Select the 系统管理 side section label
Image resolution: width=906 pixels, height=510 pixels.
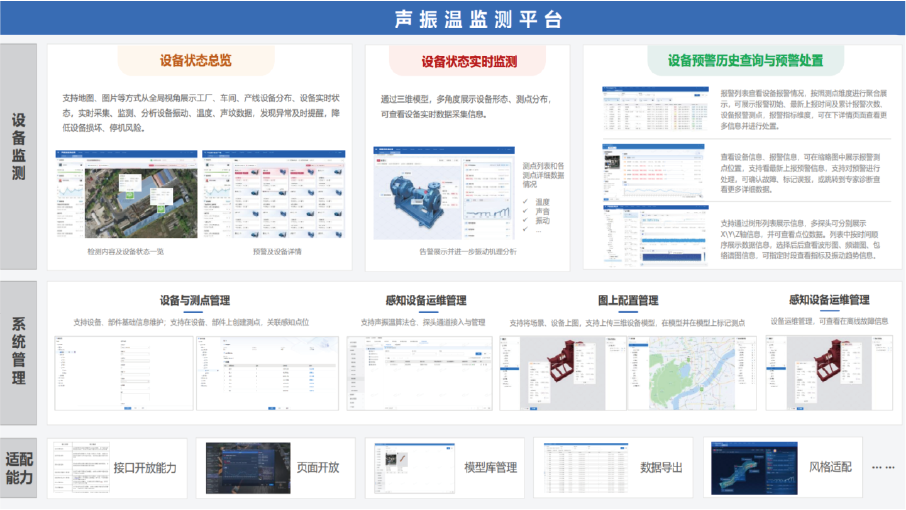19,350
